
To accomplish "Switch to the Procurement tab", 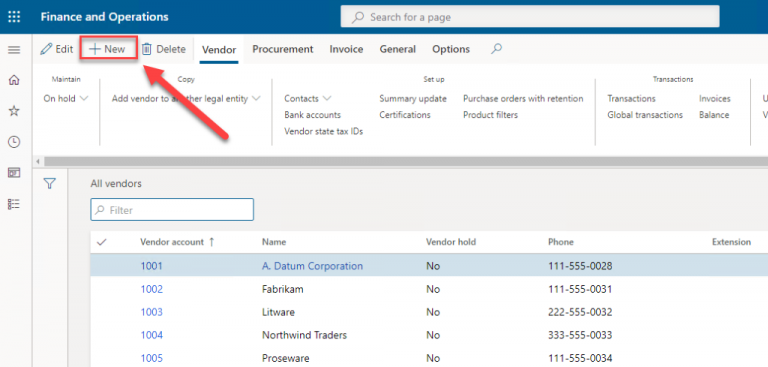I will pos(283,49).
